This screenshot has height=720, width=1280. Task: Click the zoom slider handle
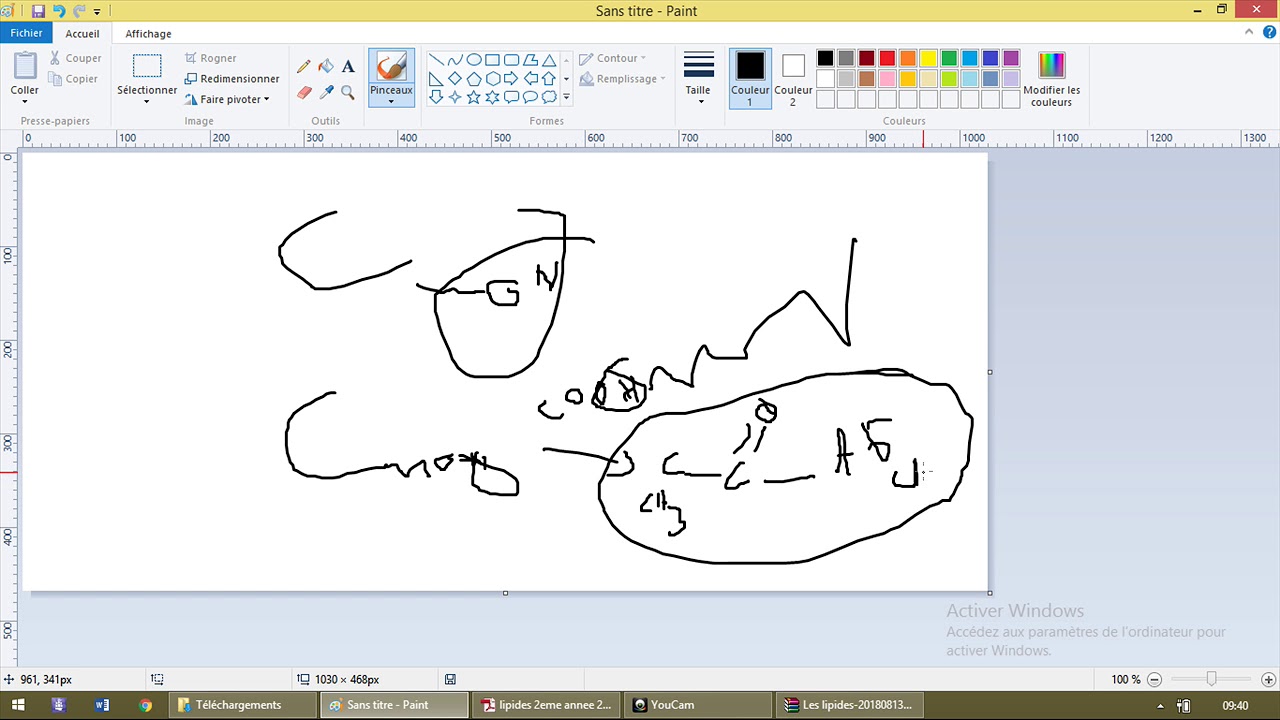point(1211,680)
